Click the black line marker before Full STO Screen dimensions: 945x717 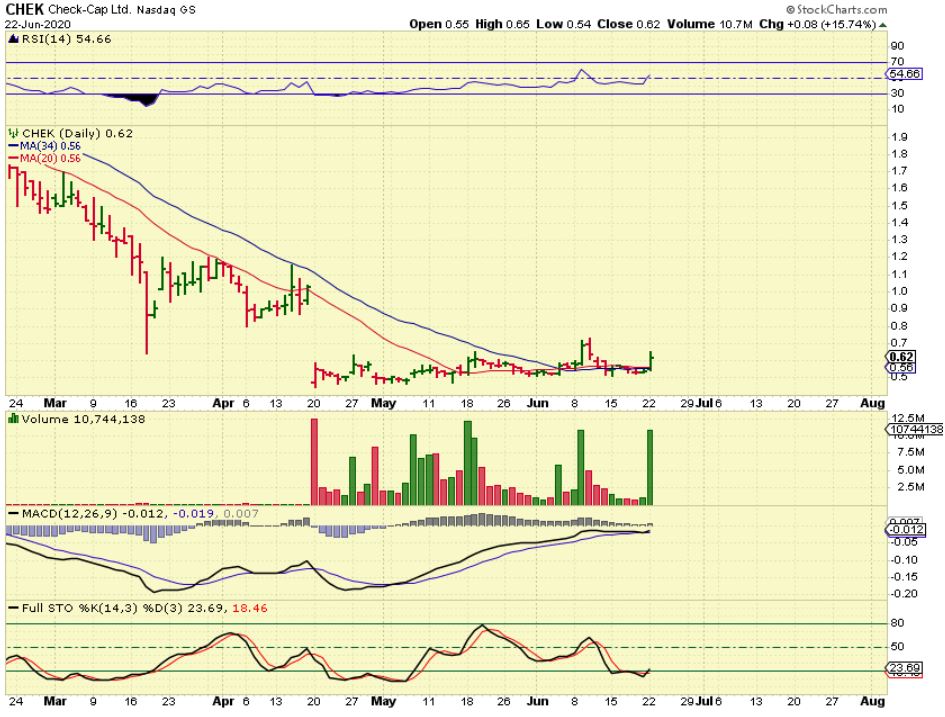click(x=13, y=608)
